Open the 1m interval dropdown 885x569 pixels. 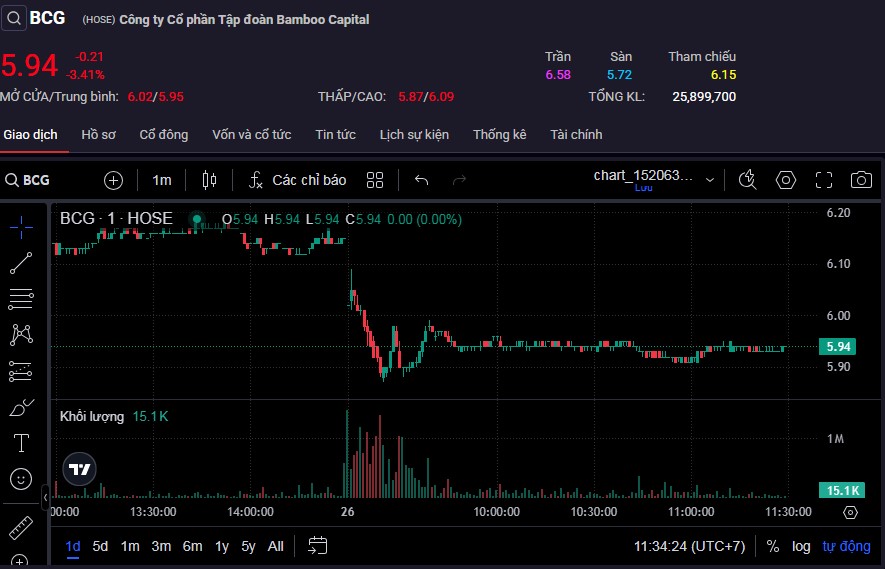[x=161, y=180]
